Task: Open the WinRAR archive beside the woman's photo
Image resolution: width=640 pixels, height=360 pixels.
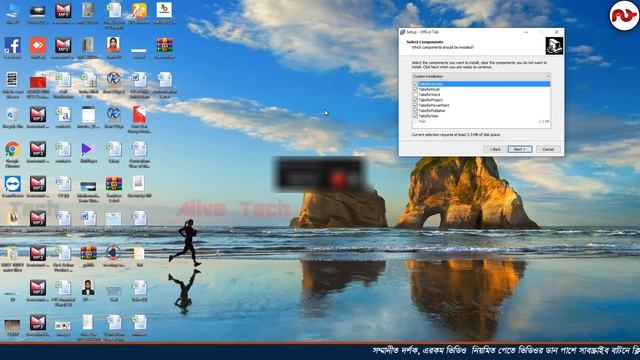Action: [x=164, y=47]
